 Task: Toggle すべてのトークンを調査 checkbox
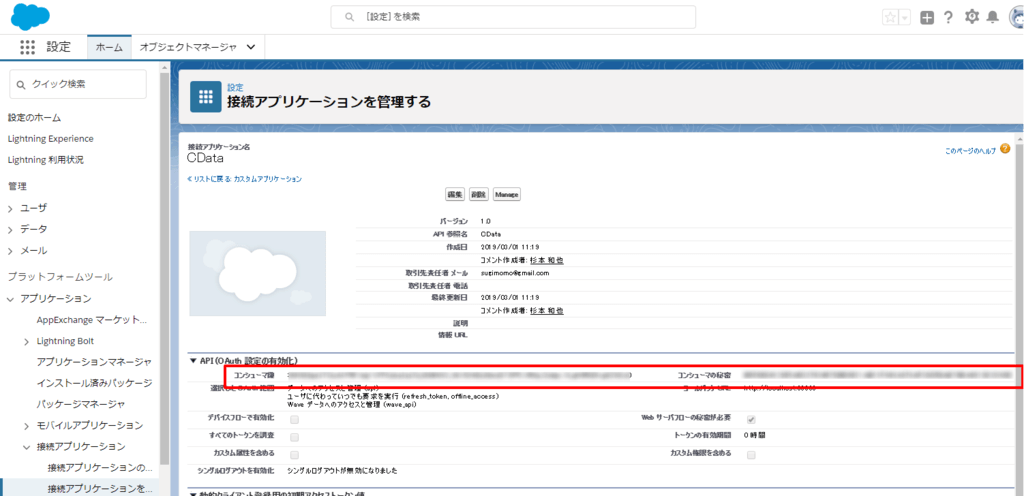coord(295,437)
